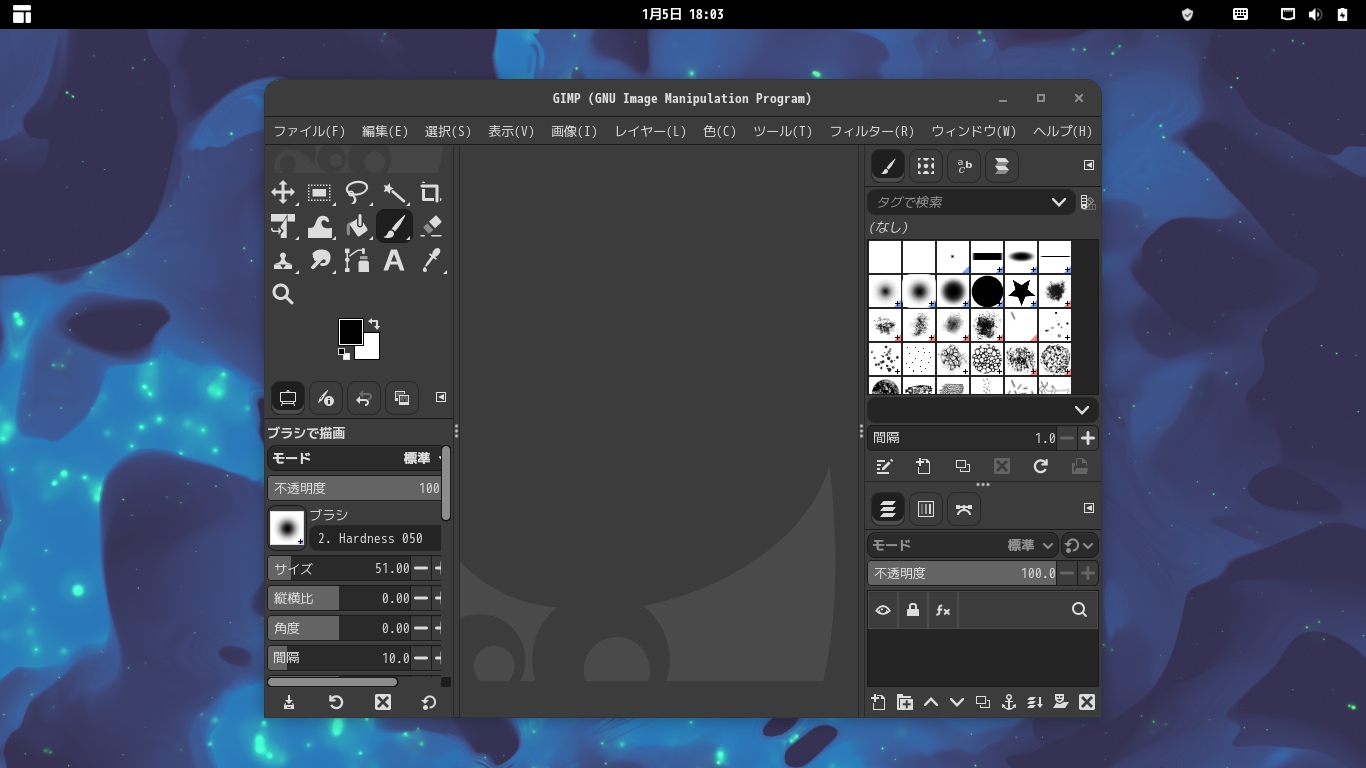The image size is (1366, 768).
Task: Switch to the Channels tab
Action: tap(926, 509)
